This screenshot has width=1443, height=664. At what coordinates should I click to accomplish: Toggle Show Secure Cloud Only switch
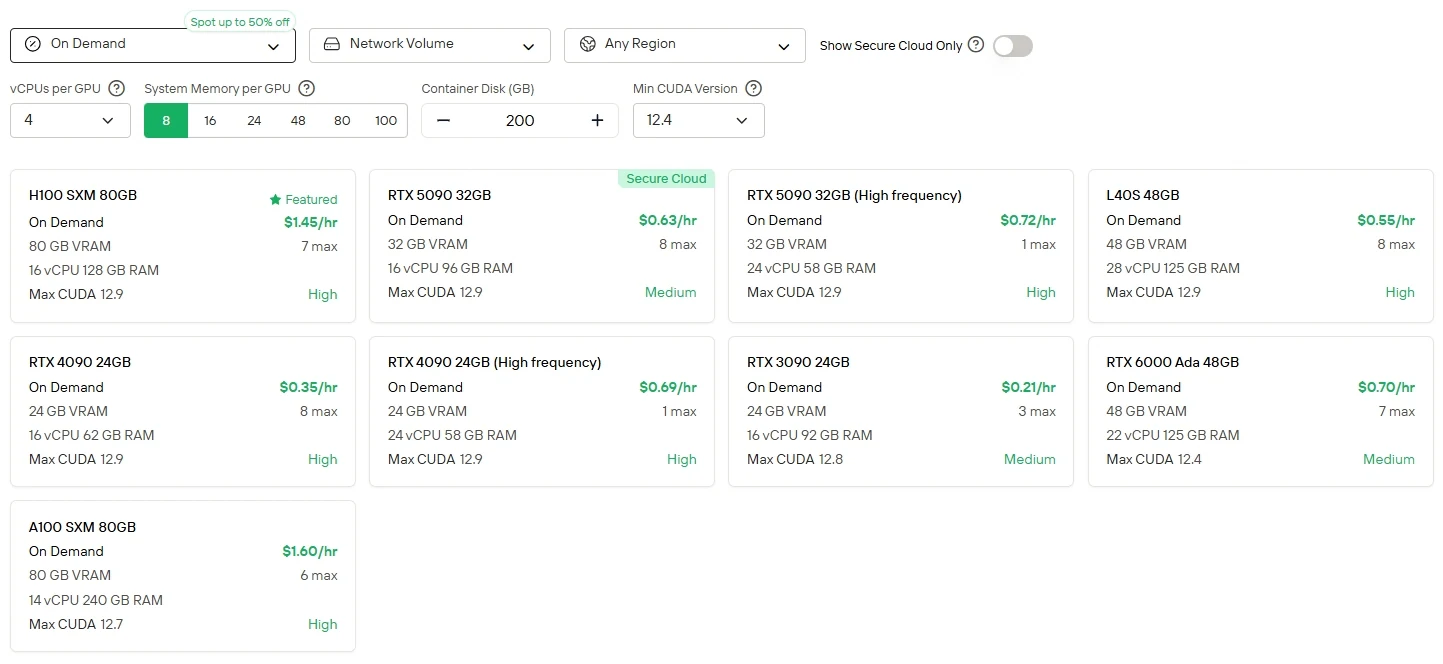tap(1012, 45)
